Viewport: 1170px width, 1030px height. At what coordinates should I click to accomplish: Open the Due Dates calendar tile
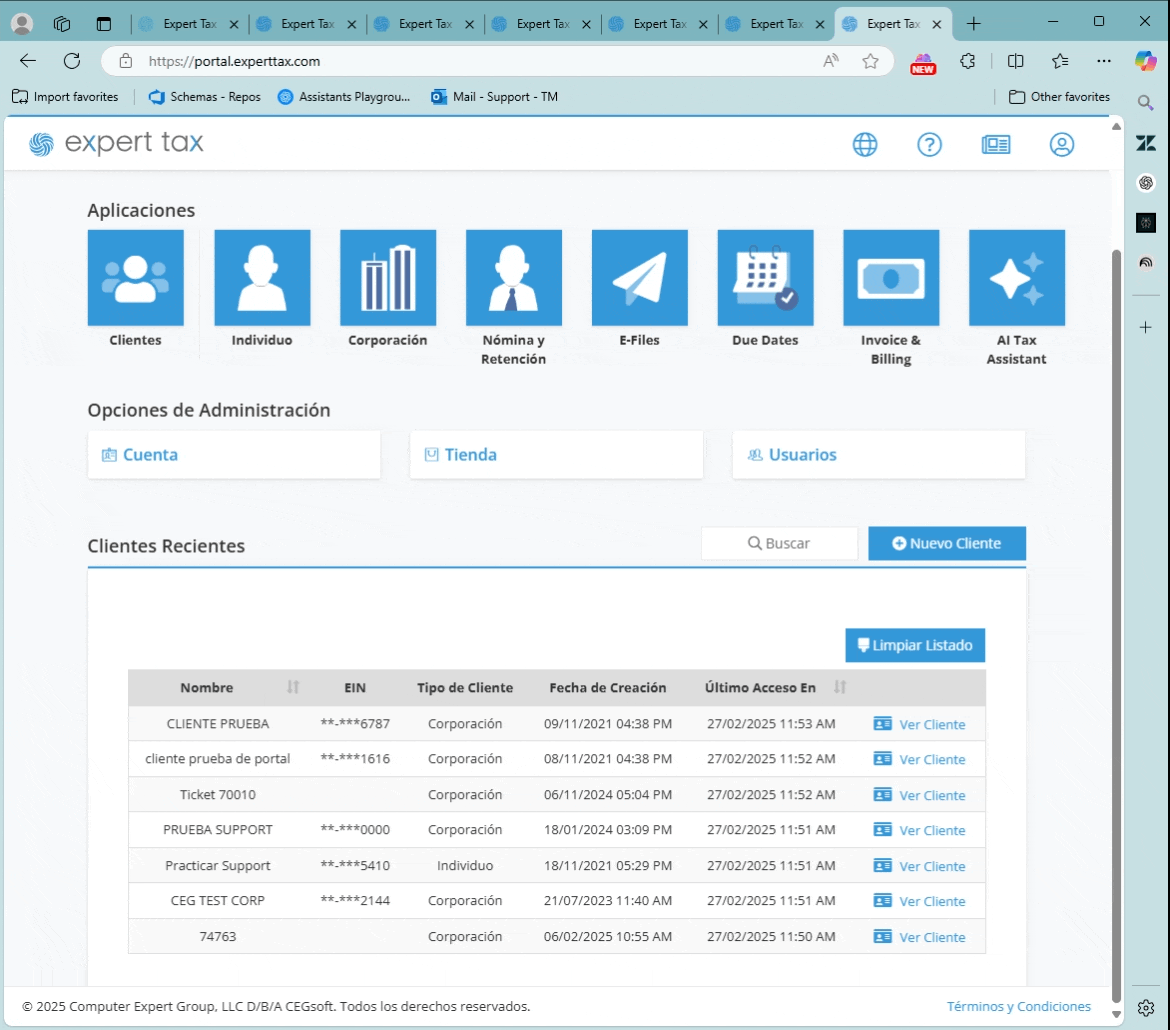coord(766,278)
